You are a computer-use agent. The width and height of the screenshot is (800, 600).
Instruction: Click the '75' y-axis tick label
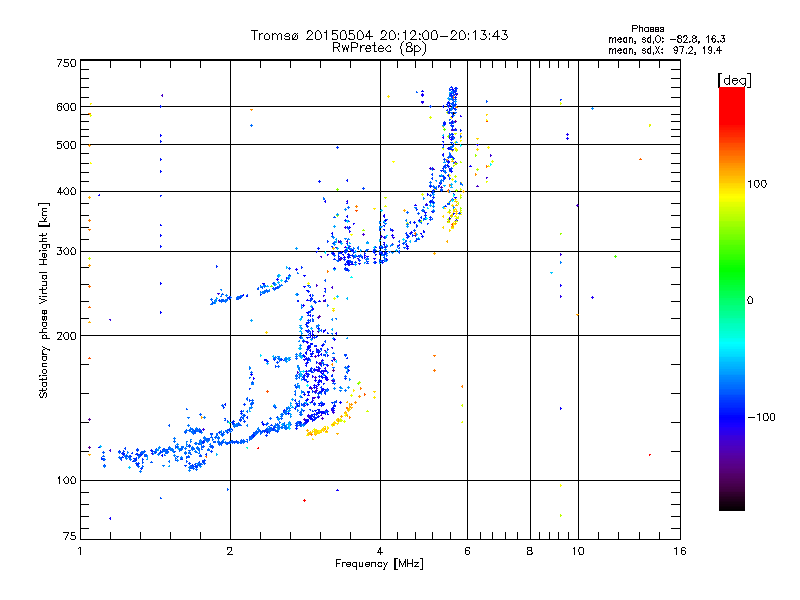(70, 536)
